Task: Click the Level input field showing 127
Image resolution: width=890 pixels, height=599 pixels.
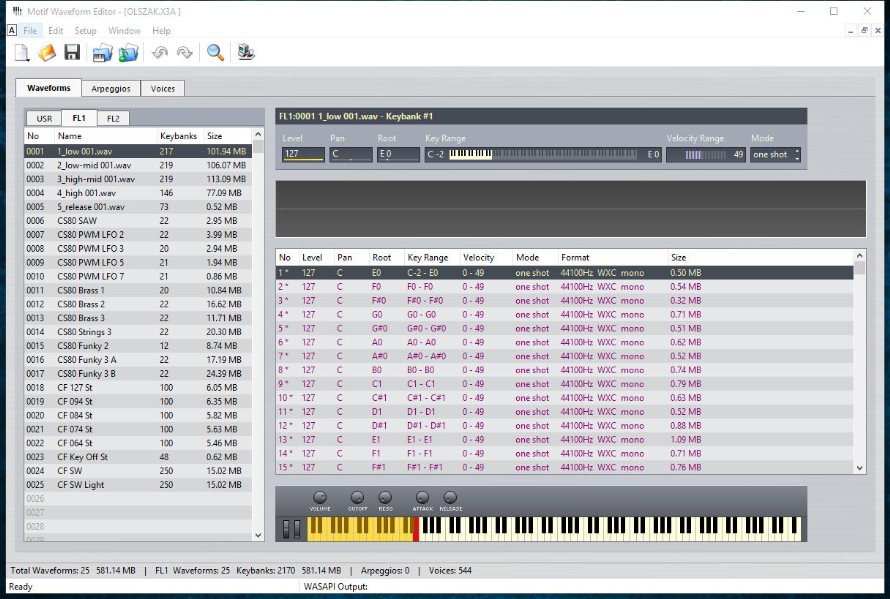Action: pos(303,154)
